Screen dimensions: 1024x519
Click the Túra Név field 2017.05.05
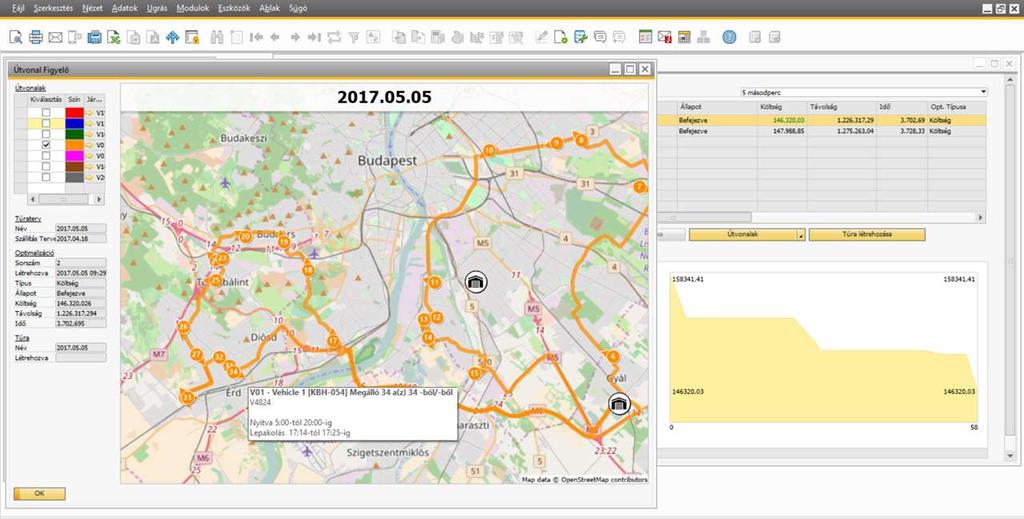pos(81,348)
